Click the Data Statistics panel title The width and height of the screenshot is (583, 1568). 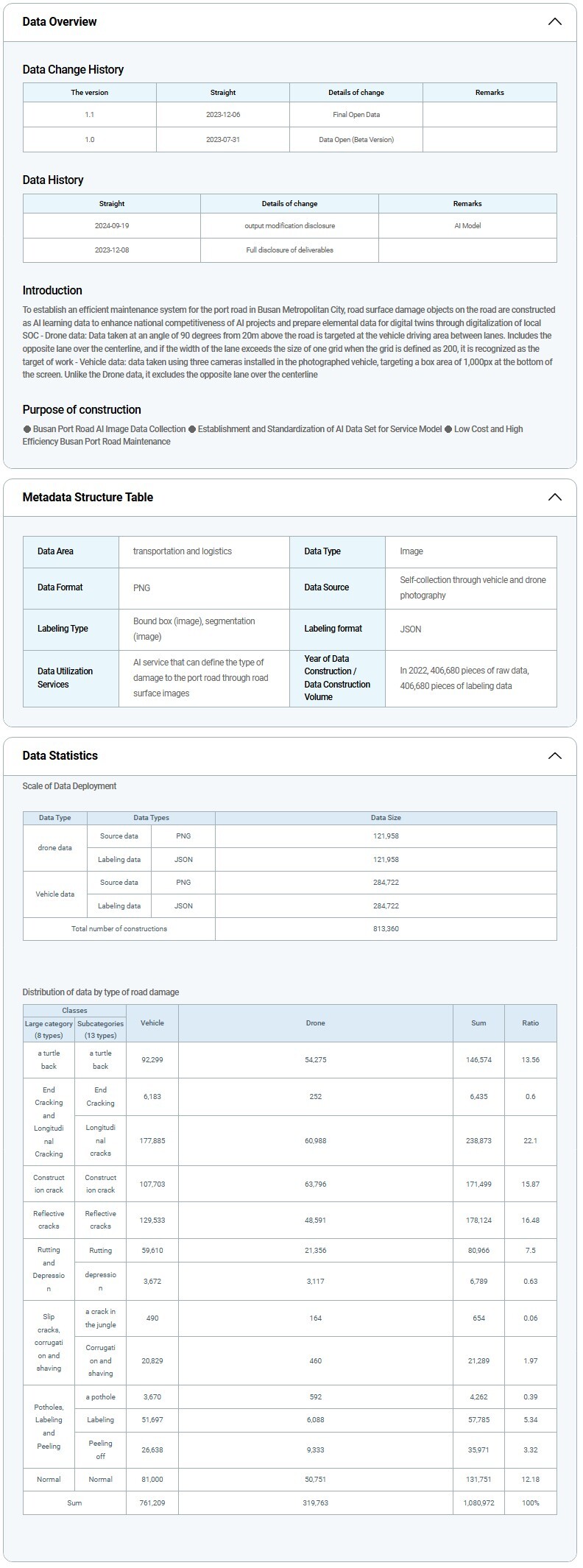60,755
